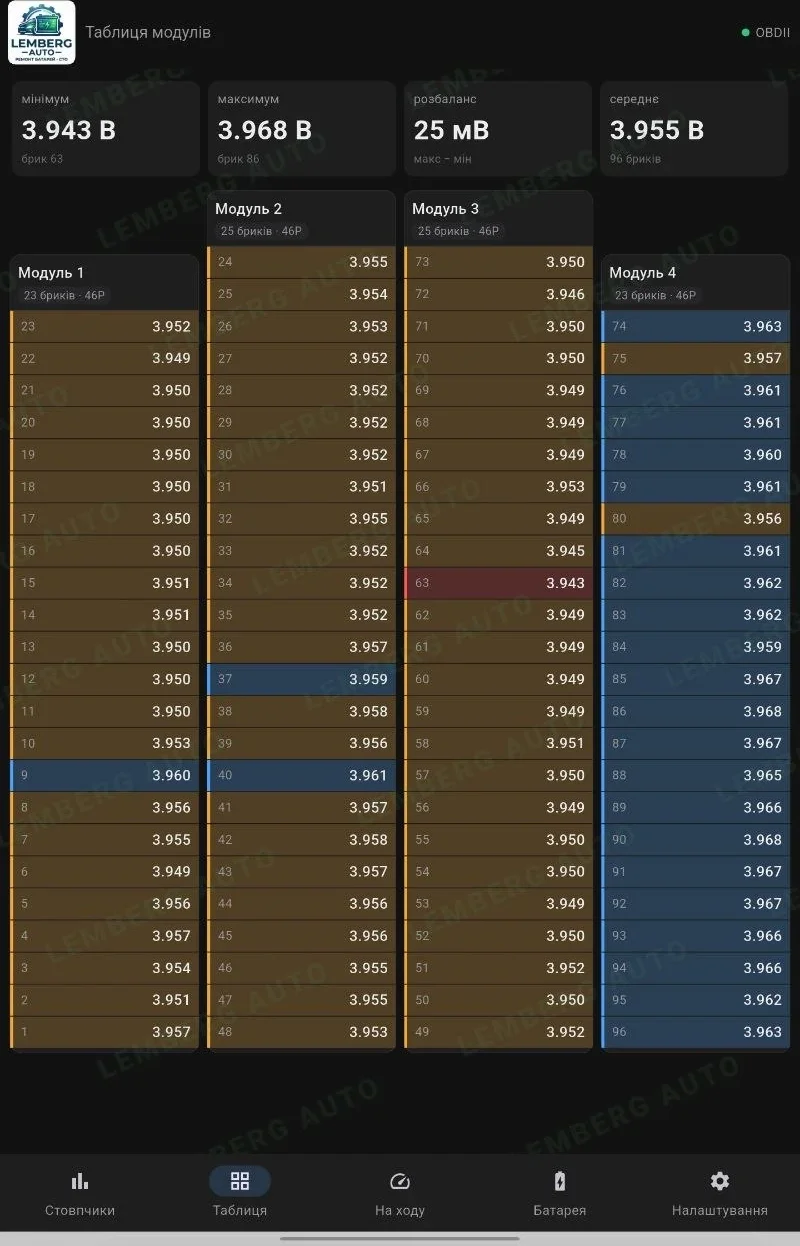Select the мінімум 3.943 В card
This screenshot has height=1246, width=800.
click(x=105, y=129)
